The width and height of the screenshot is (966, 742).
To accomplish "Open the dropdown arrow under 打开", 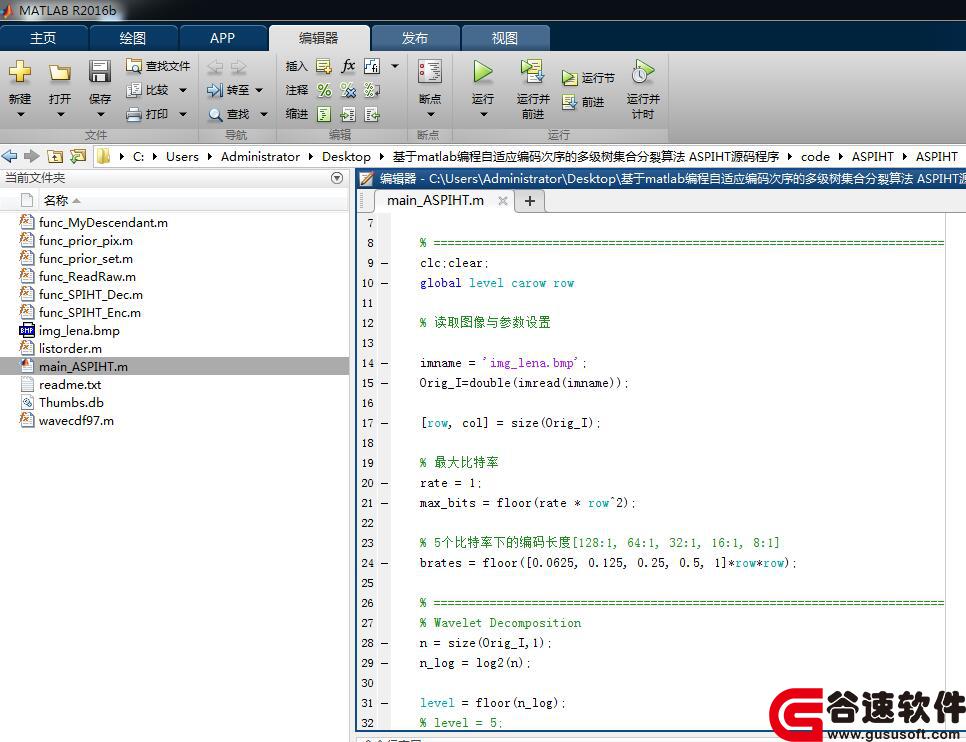I will tap(60, 114).
